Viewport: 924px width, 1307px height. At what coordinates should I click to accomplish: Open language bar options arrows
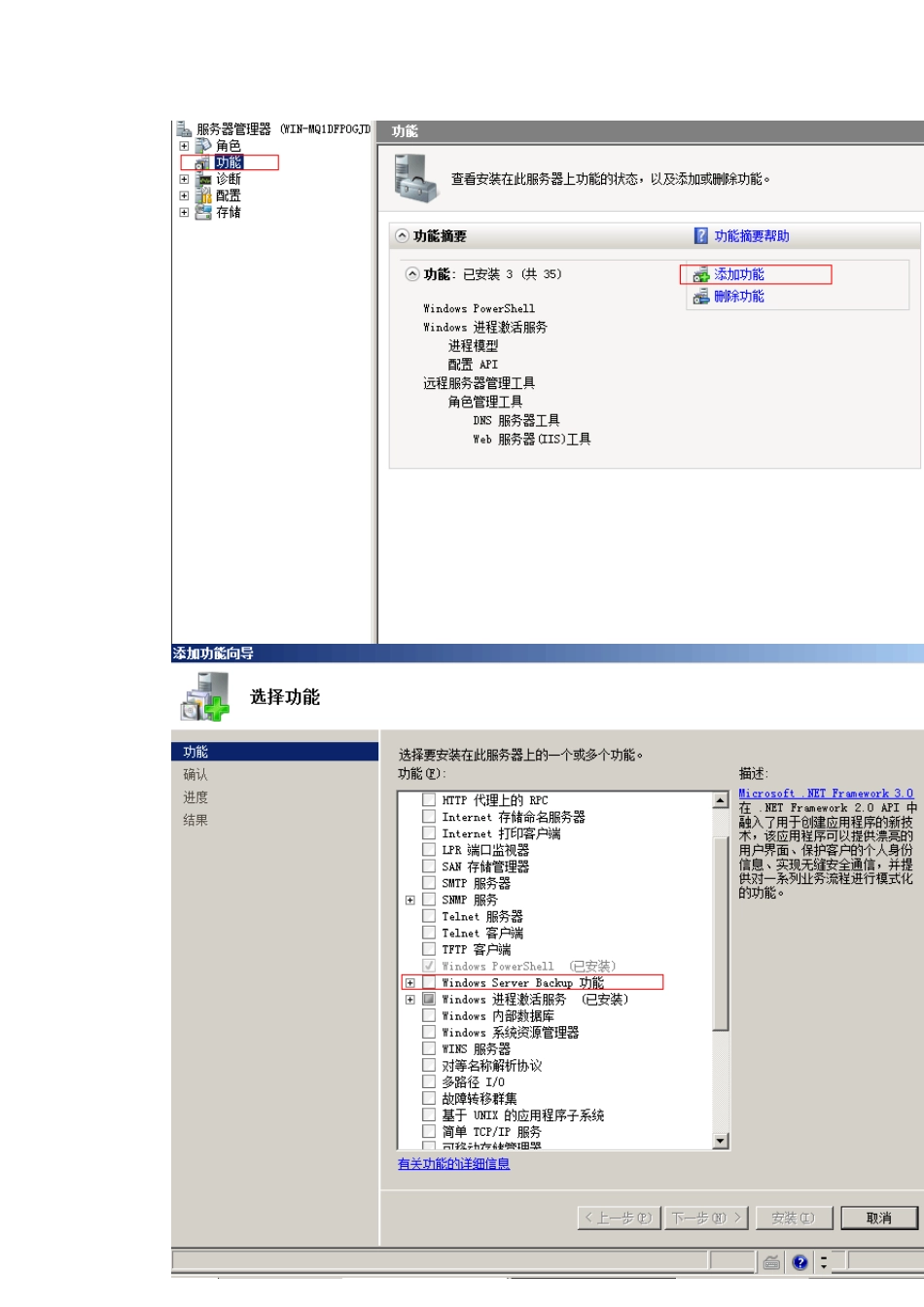pyautogui.click(x=824, y=1262)
